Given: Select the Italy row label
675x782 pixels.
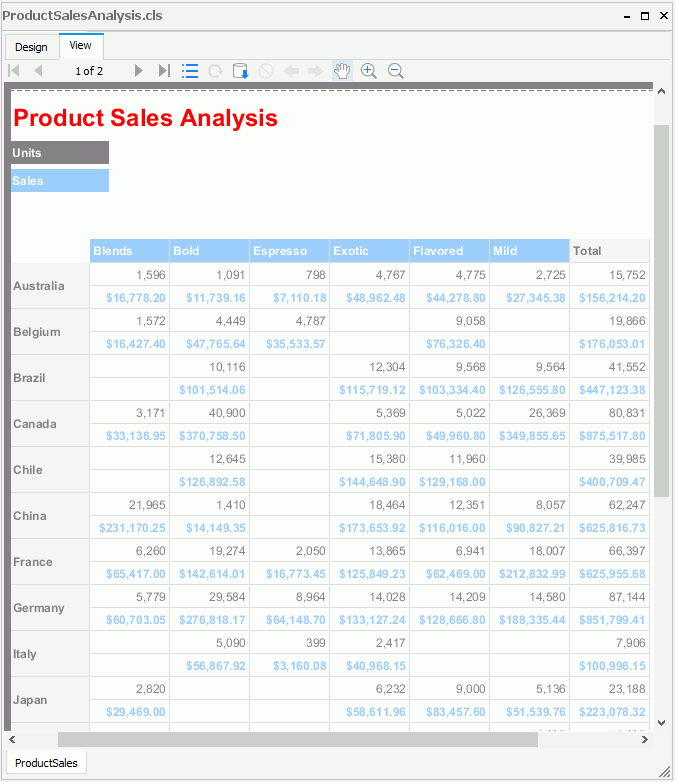Looking at the screenshot, I should 50,654.
